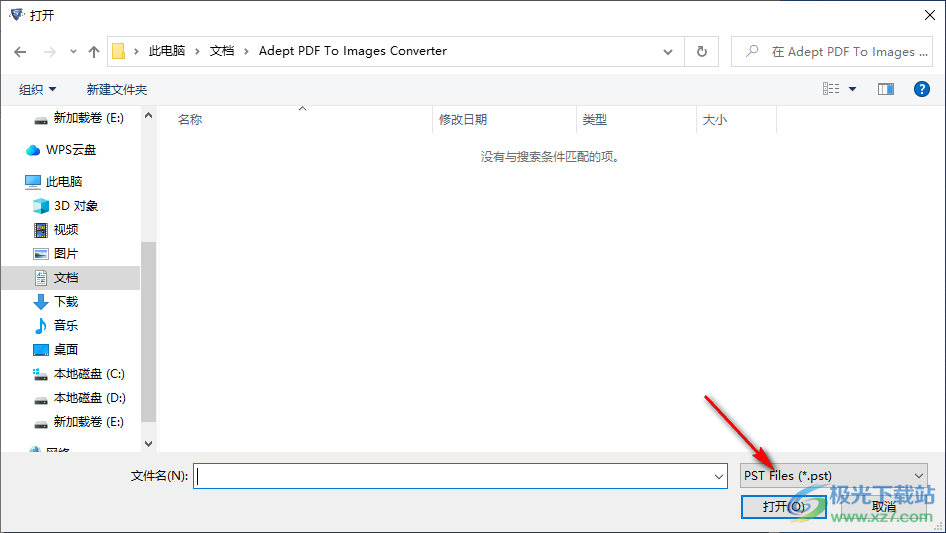The height and width of the screenshot is (533, 946).
Task: Open the 下载 folder
Action: point(56,302)
